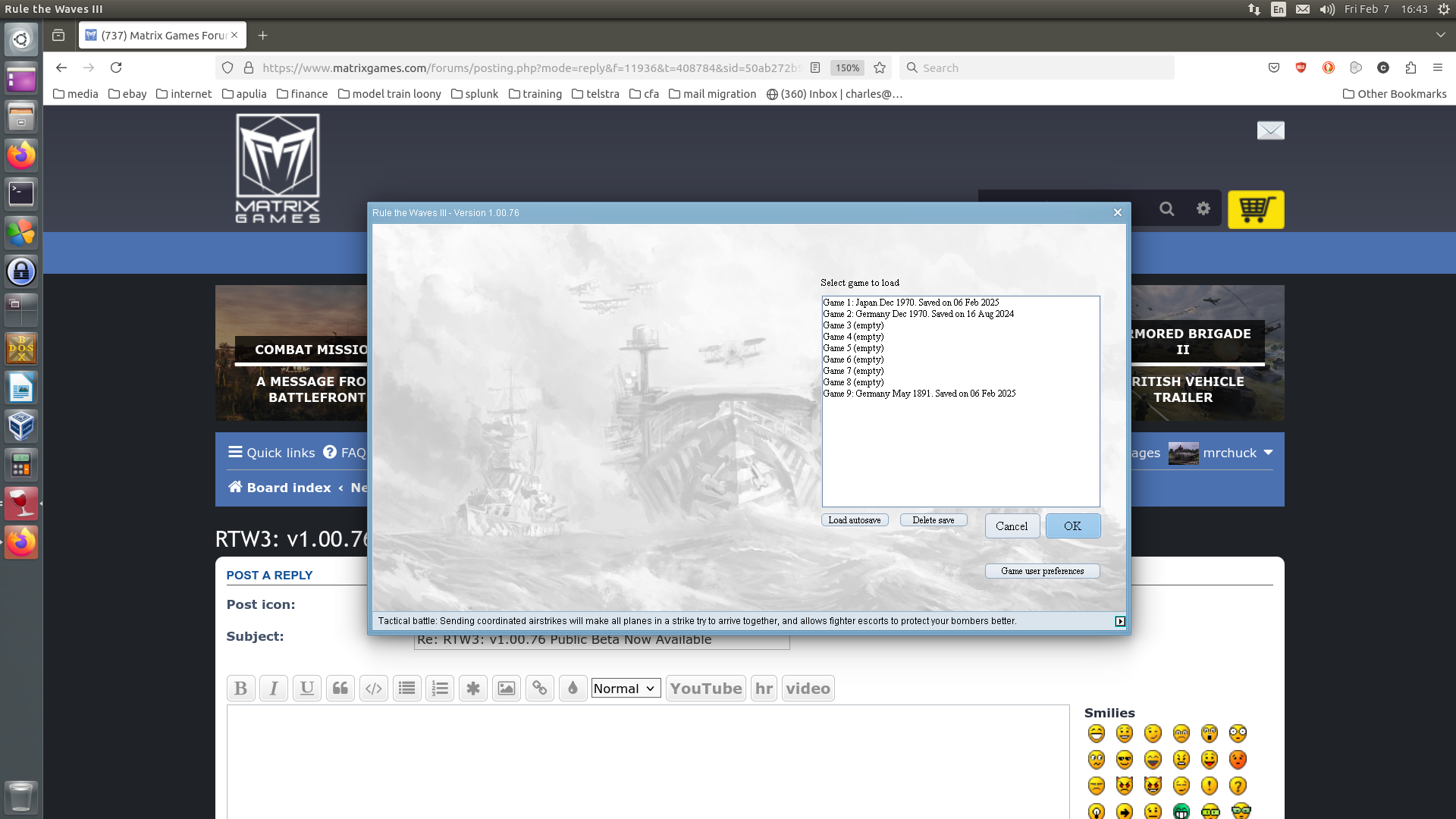The width and height of the screenshot is (1456, 819).
Task: Click the OK button in dialog
Action: (1072, 526)
